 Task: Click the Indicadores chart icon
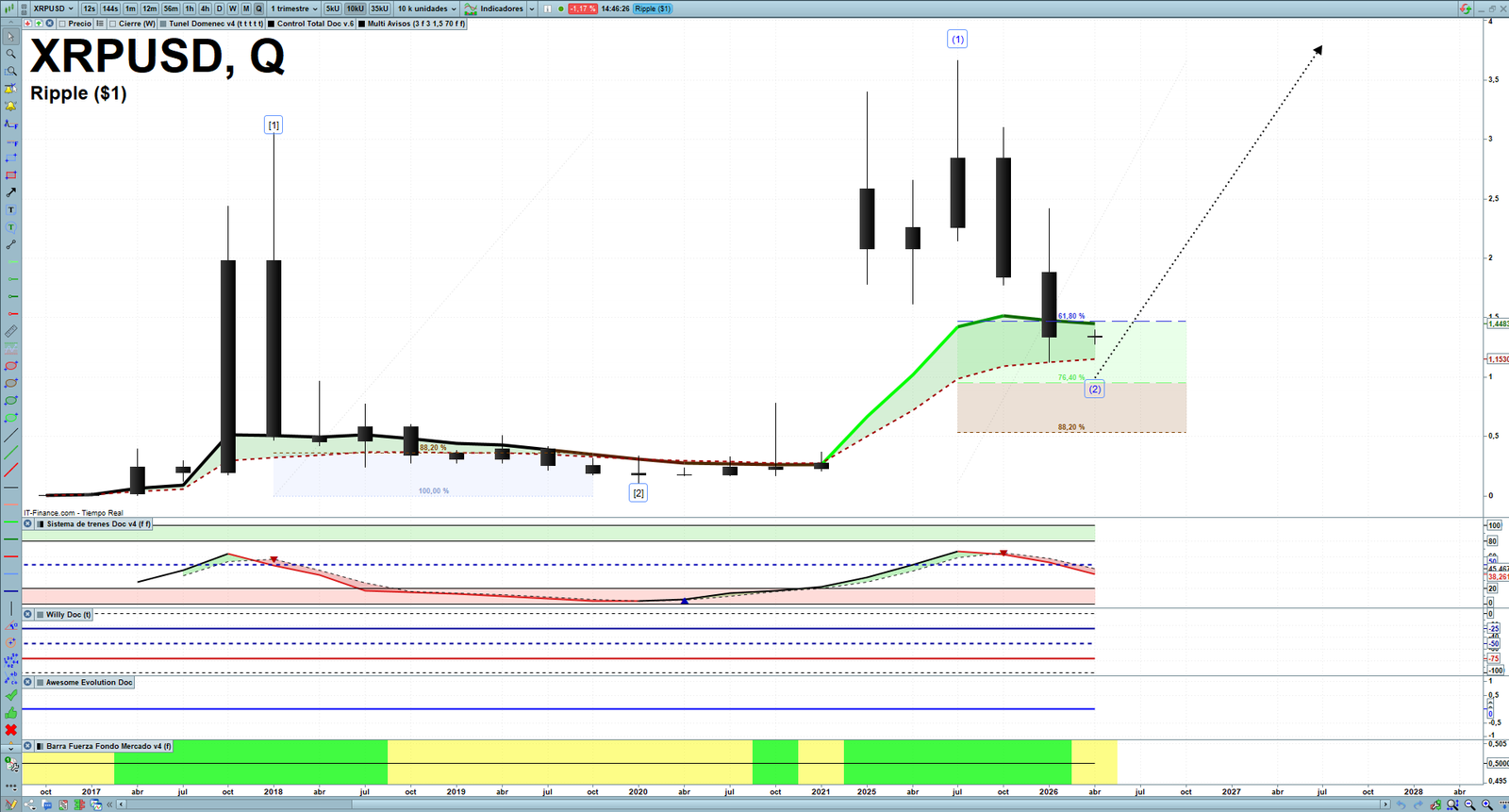pos(471,8)
